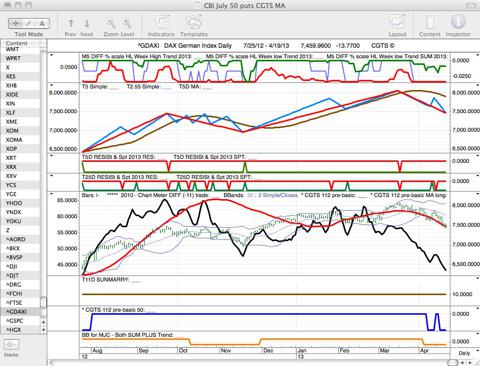The width and height of the screenshot is (480, 366).
Task: Select ^BKX in the symbol list
Action: pos(21,248)
